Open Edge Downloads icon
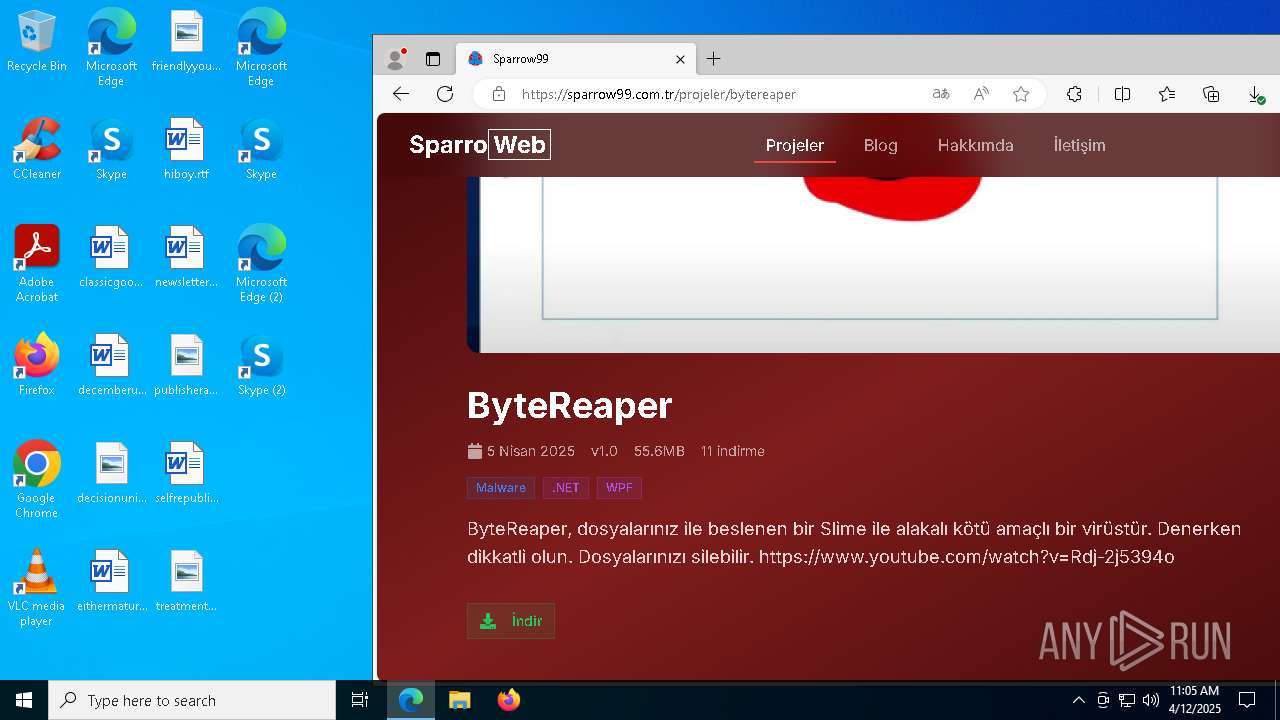 (1256, 94)
